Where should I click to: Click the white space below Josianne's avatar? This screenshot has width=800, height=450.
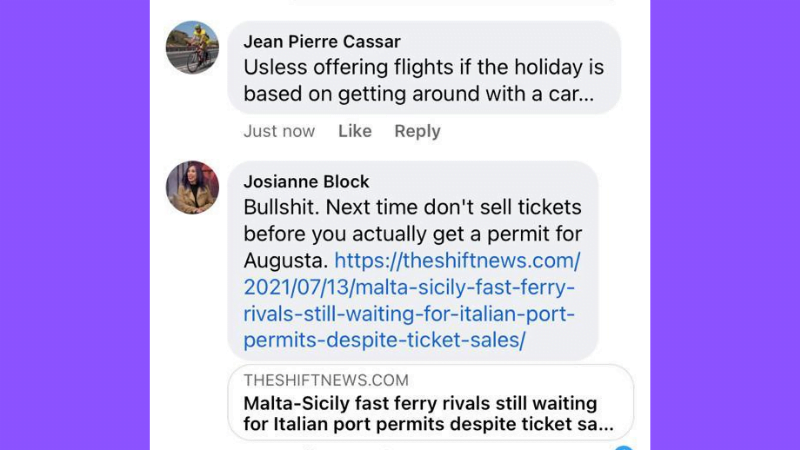coord(192,300)
